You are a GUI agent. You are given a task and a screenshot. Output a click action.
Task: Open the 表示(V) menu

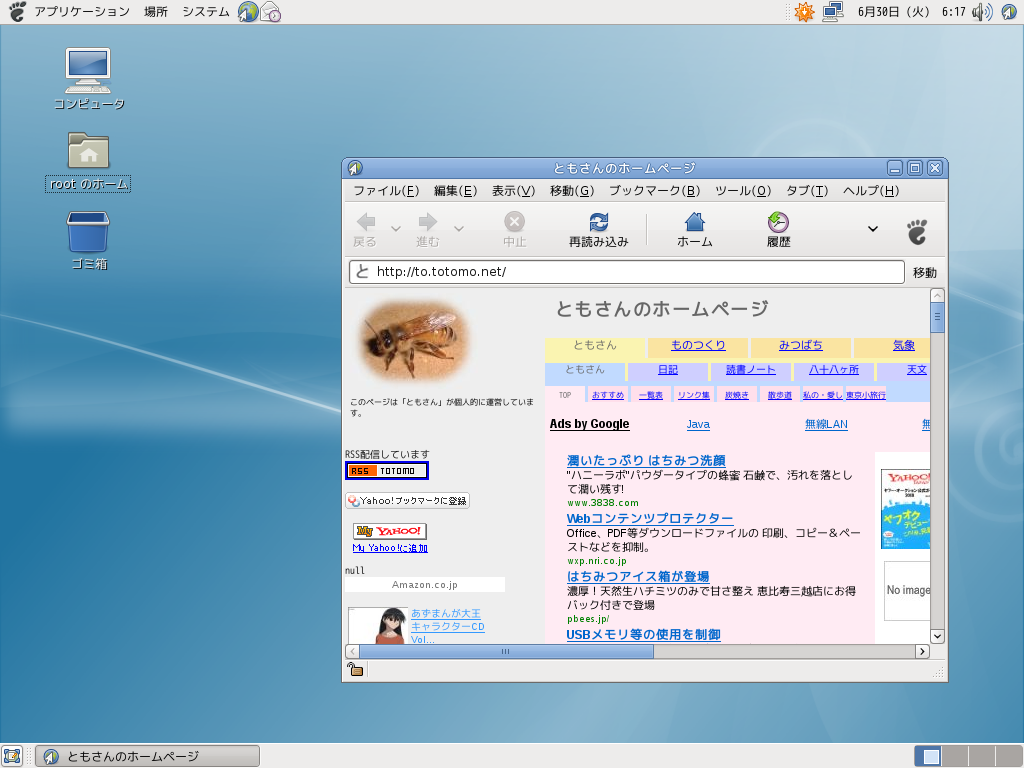point(513,191)
